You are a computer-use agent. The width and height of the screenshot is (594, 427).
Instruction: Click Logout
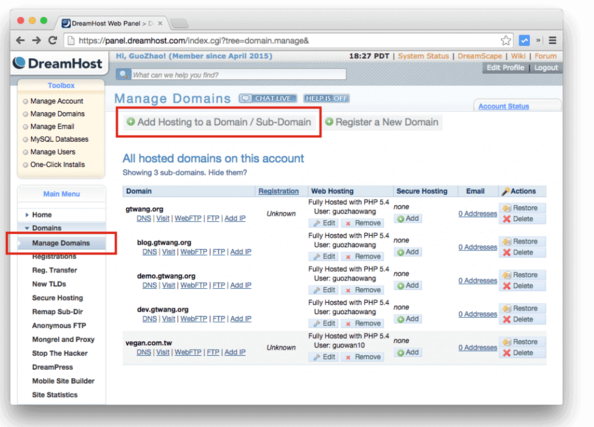click(x=546, y=68)
